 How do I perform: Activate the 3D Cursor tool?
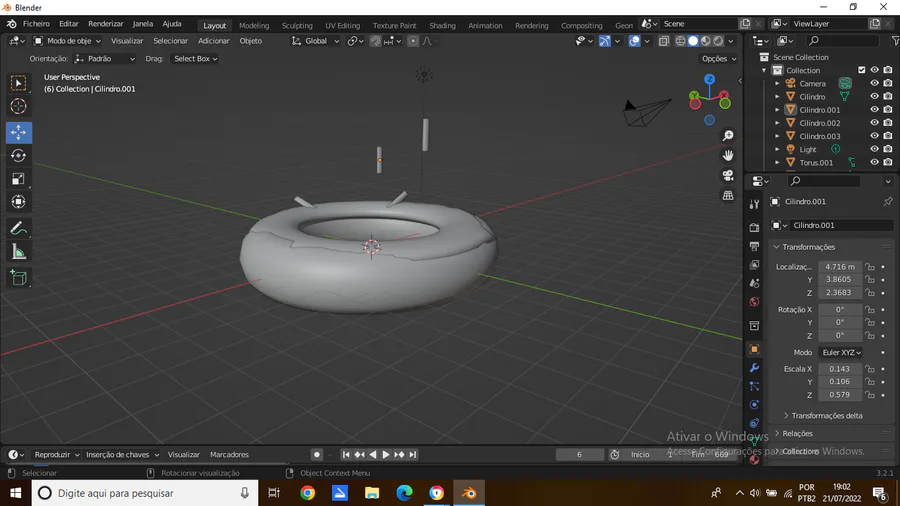click(x=18, y=107)
